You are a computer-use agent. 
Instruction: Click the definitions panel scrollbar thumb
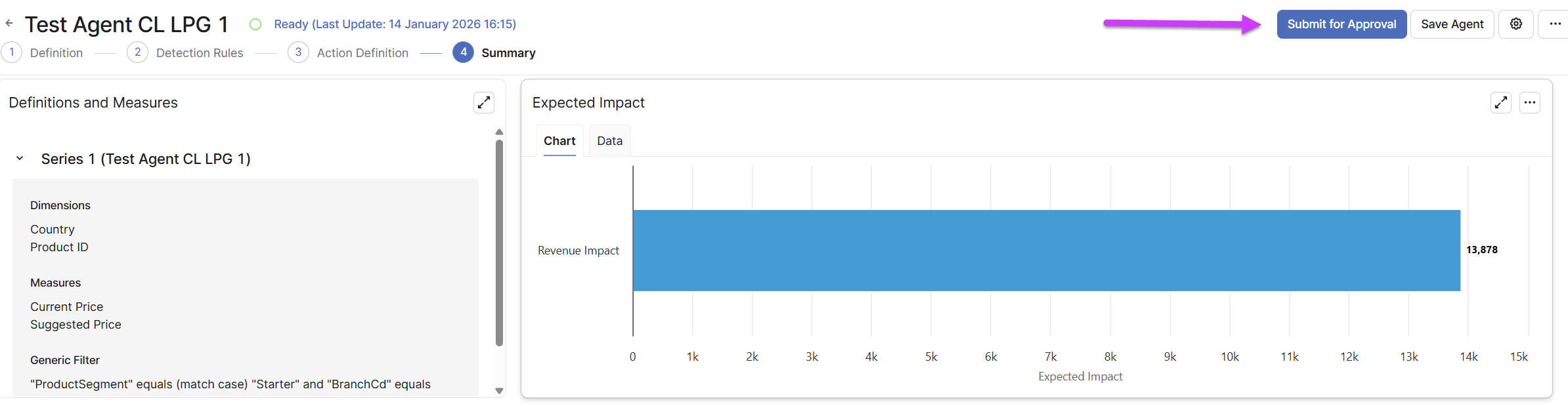coord(499,243)
